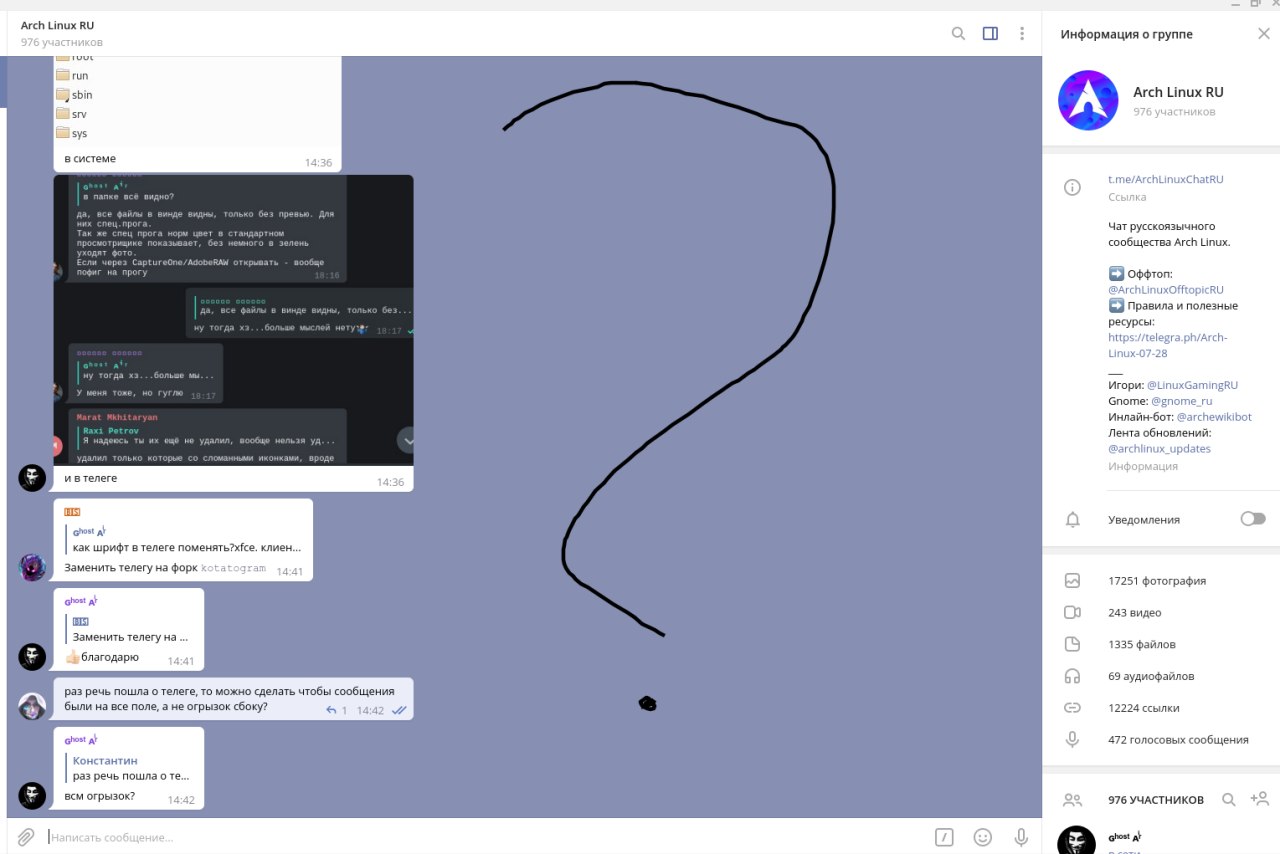Click the Arch Linux RU group avatar
The width and height of the screenshot is (1280, 854).
[1088, 100]
